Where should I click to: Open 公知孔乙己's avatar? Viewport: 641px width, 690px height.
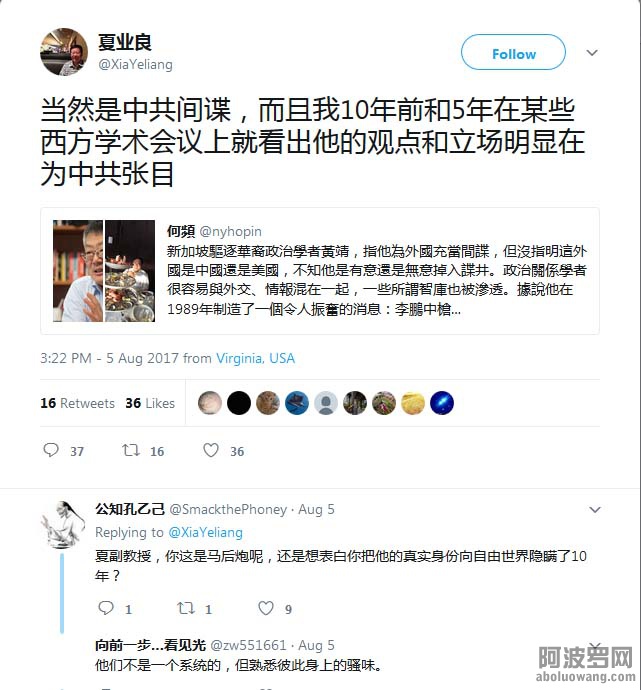pyautogui.click(x=63, y=525)
